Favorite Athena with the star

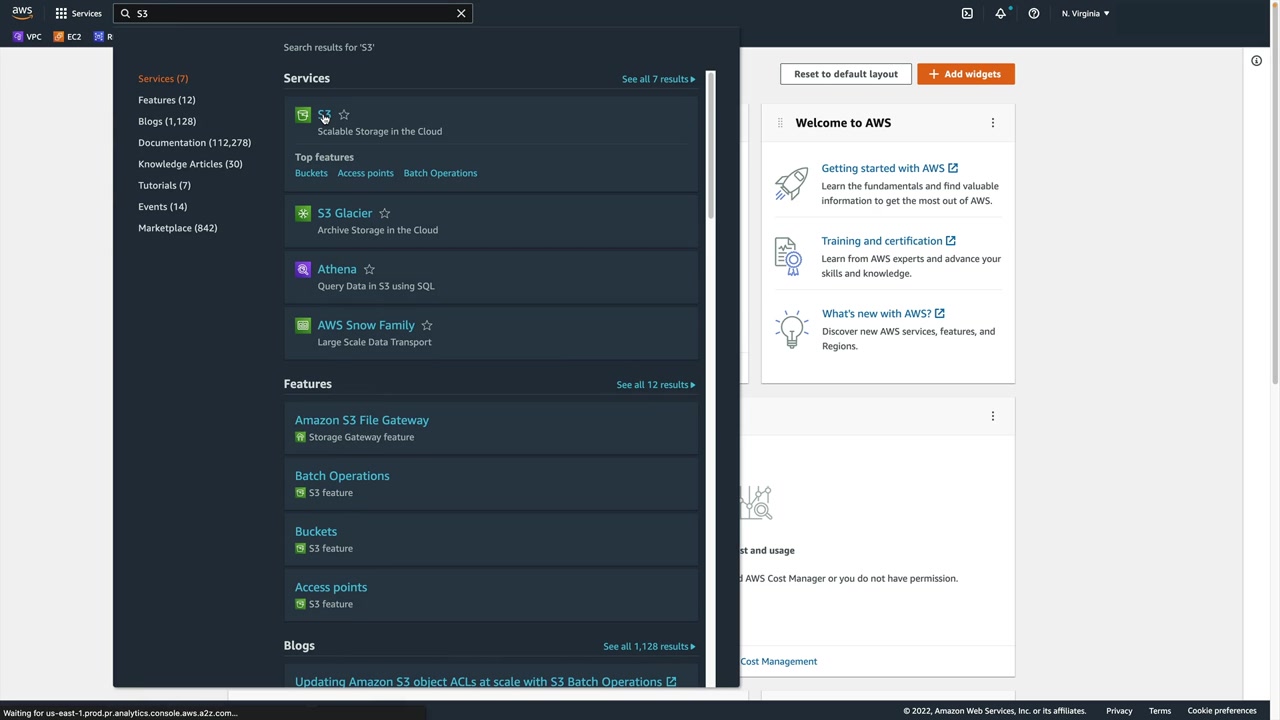point(369,269)
